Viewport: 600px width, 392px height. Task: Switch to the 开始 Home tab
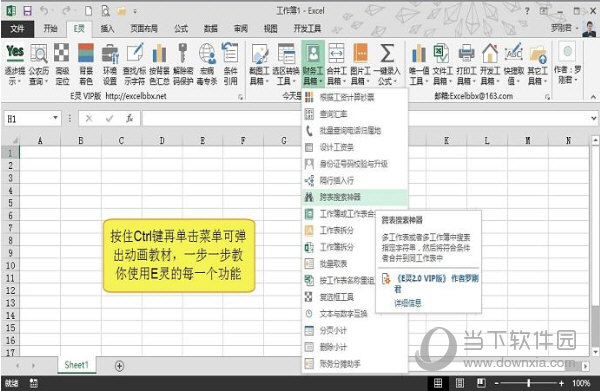pyautogui.click(x=51, y=29)
